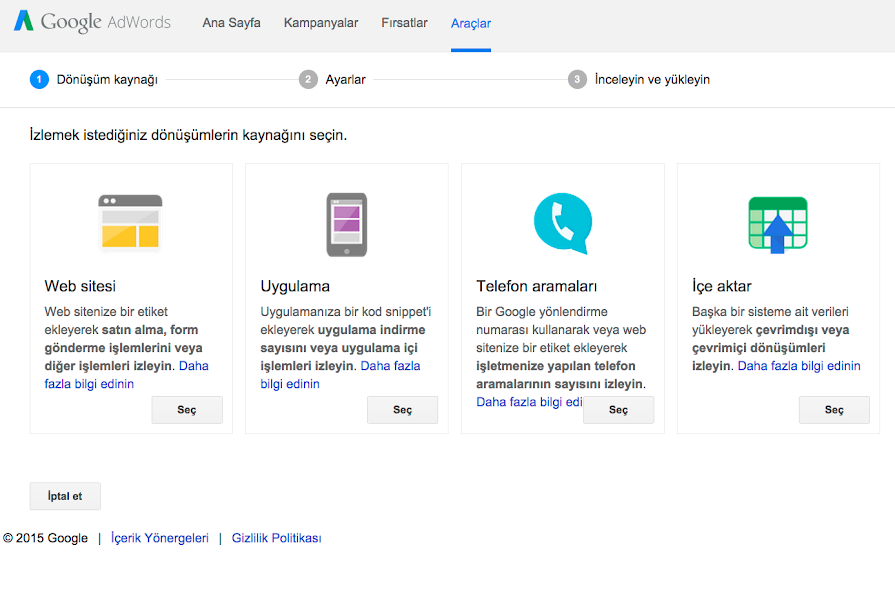This screenshot has width=895, height=616.
Task: Choose Seç for Telefon aramaları
Action: coord(618,410)
